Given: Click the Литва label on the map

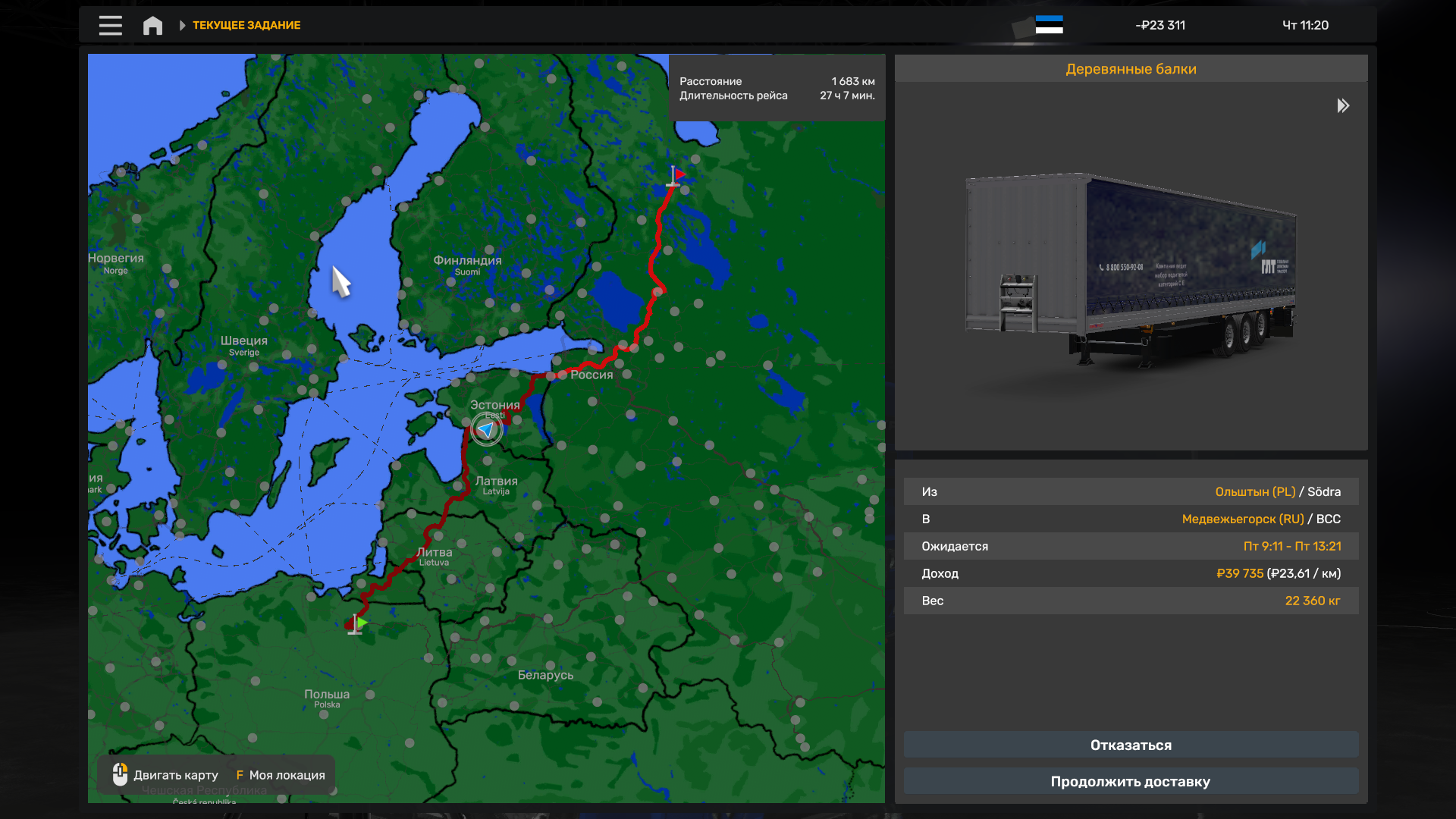Looking at the screenshot, I should [x=434, y=552].
